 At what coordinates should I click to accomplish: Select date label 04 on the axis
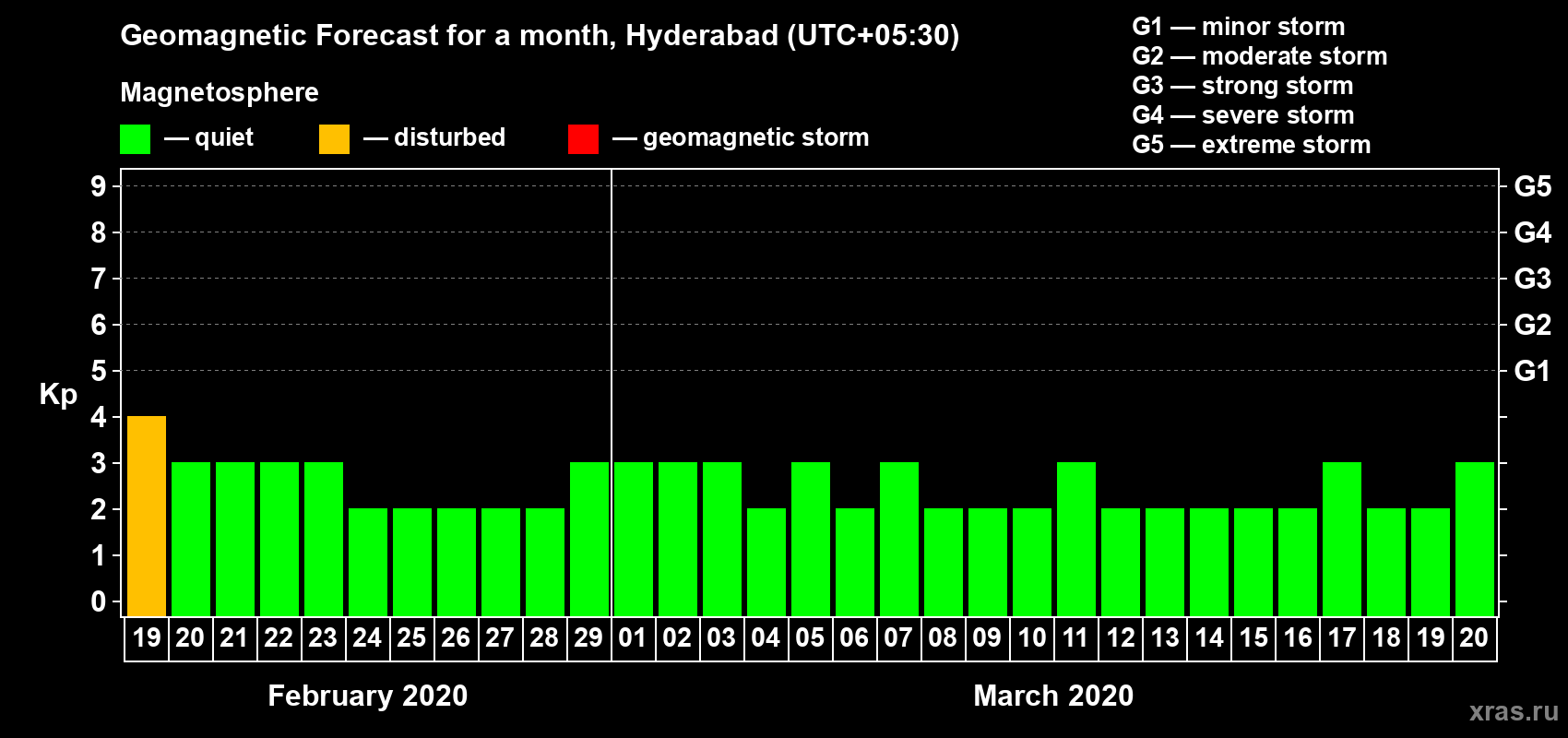[x=766, y=637]
